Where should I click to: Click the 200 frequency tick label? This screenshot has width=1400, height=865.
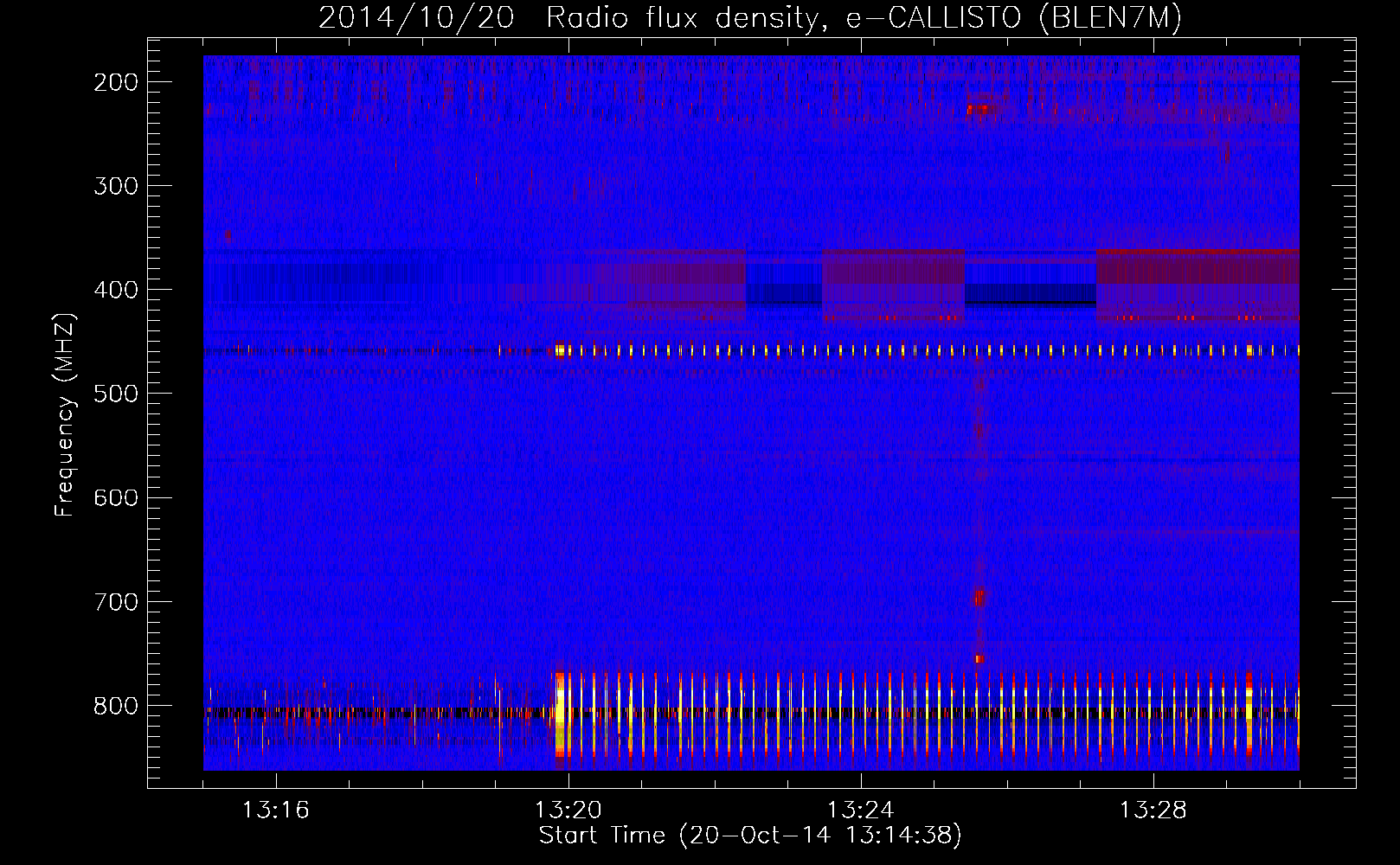(115, 82)
